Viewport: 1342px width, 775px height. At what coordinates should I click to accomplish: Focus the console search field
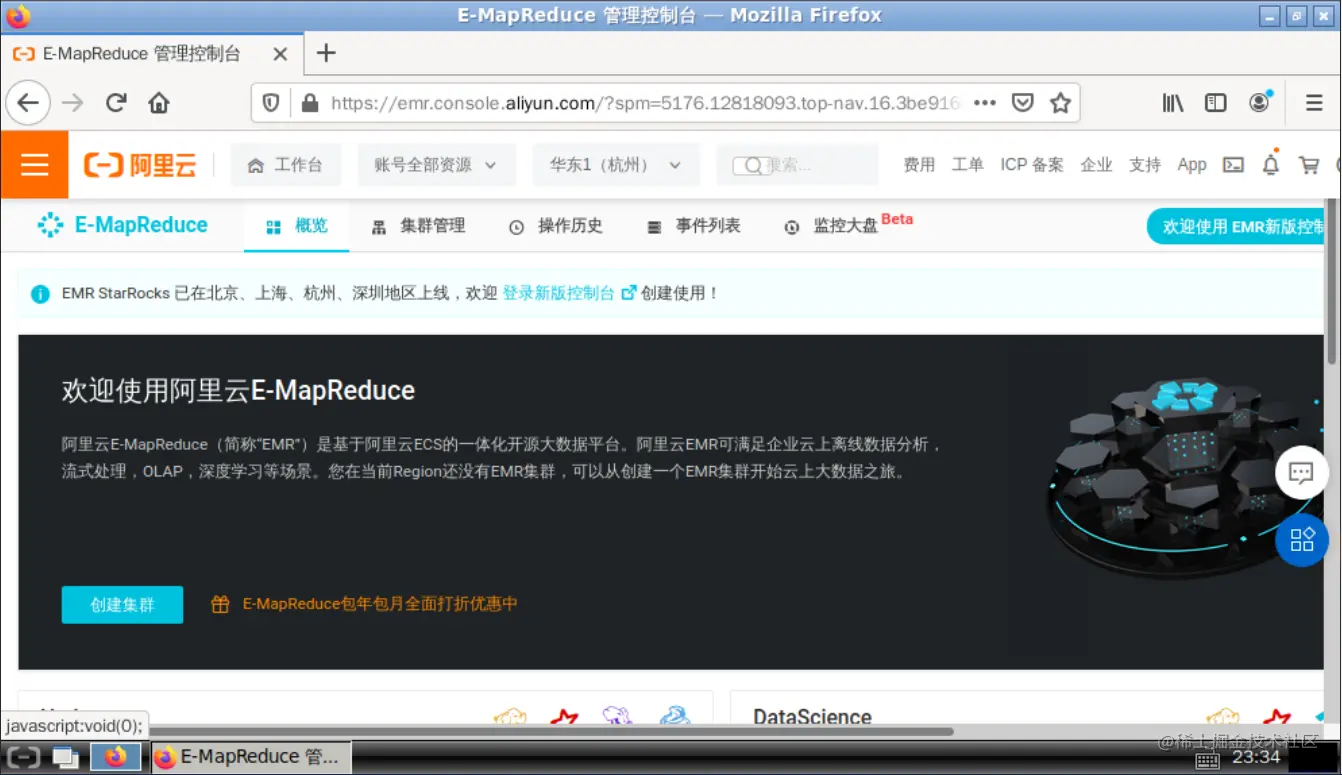click(x=797, y=165)
